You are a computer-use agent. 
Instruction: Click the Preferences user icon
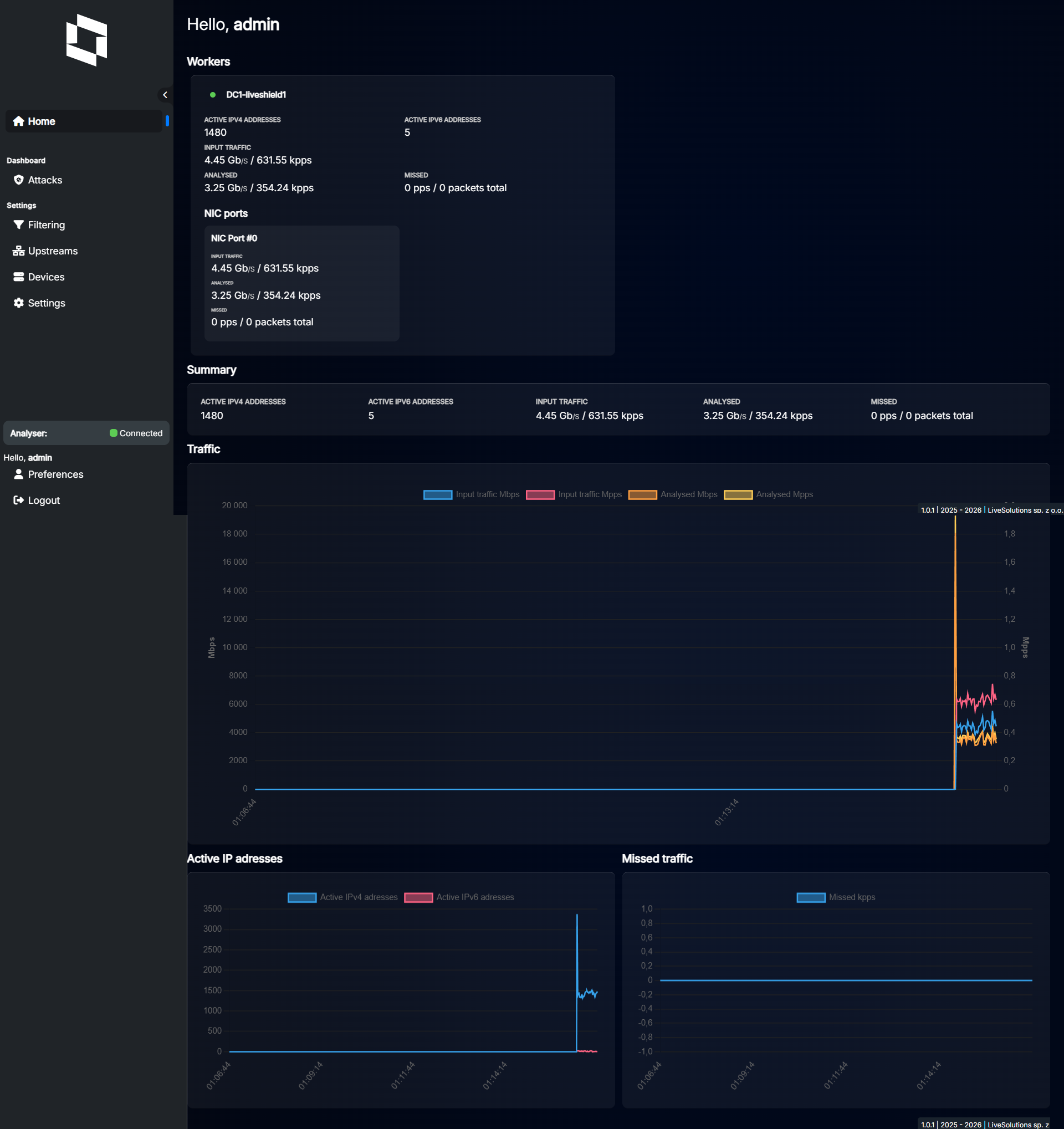coord(19,474)
